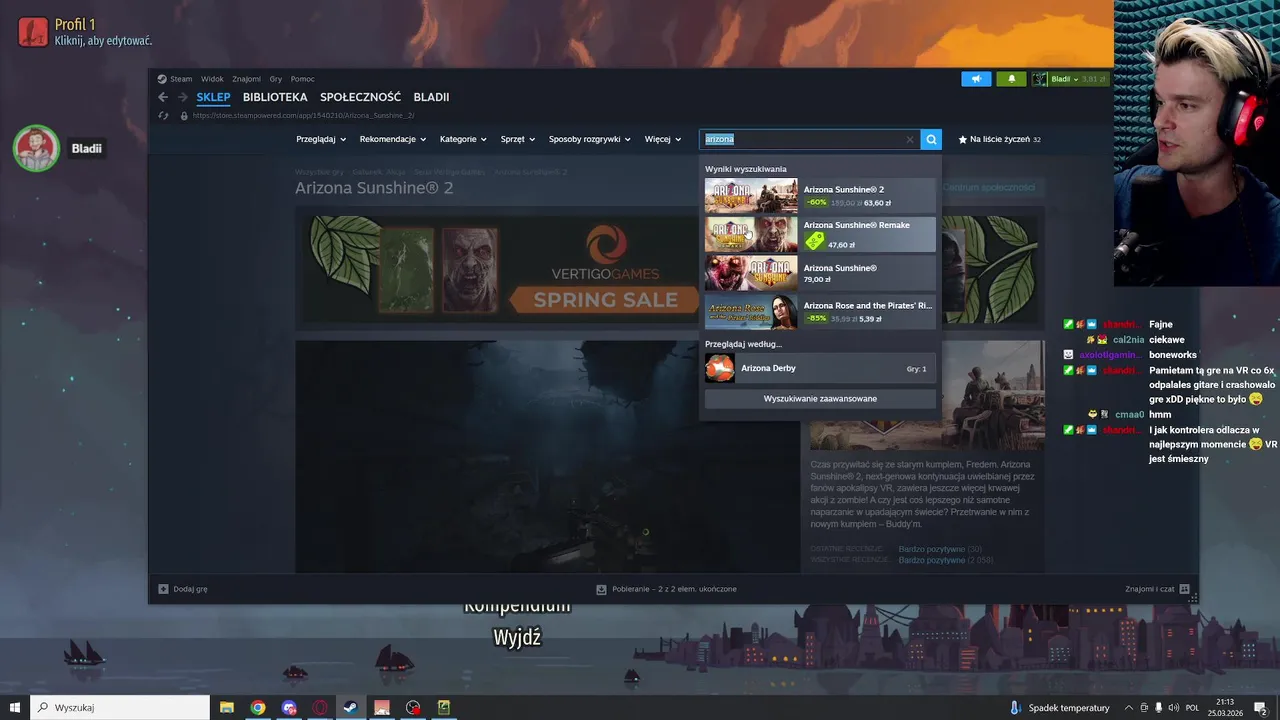Click the POL language indicator

1192,707
